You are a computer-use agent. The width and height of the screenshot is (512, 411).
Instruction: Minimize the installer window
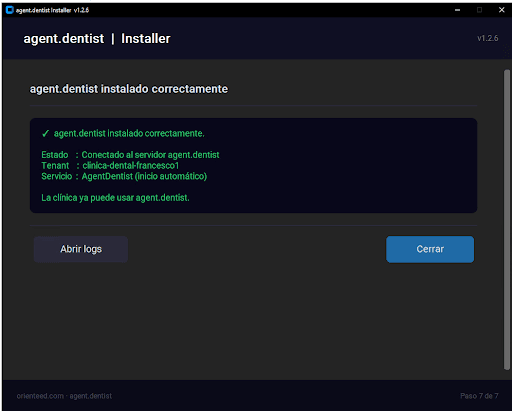pyautogui.click(x=457, y=10)
